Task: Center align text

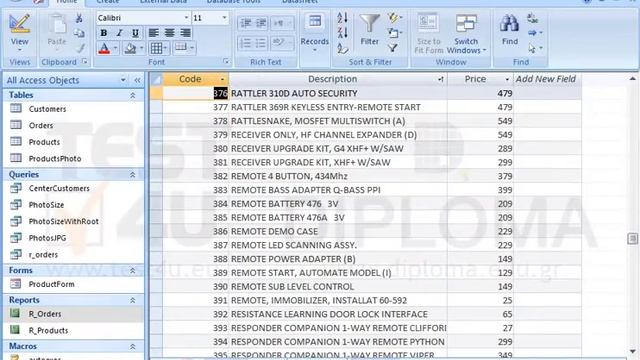Action: click(x=169, y=33)
